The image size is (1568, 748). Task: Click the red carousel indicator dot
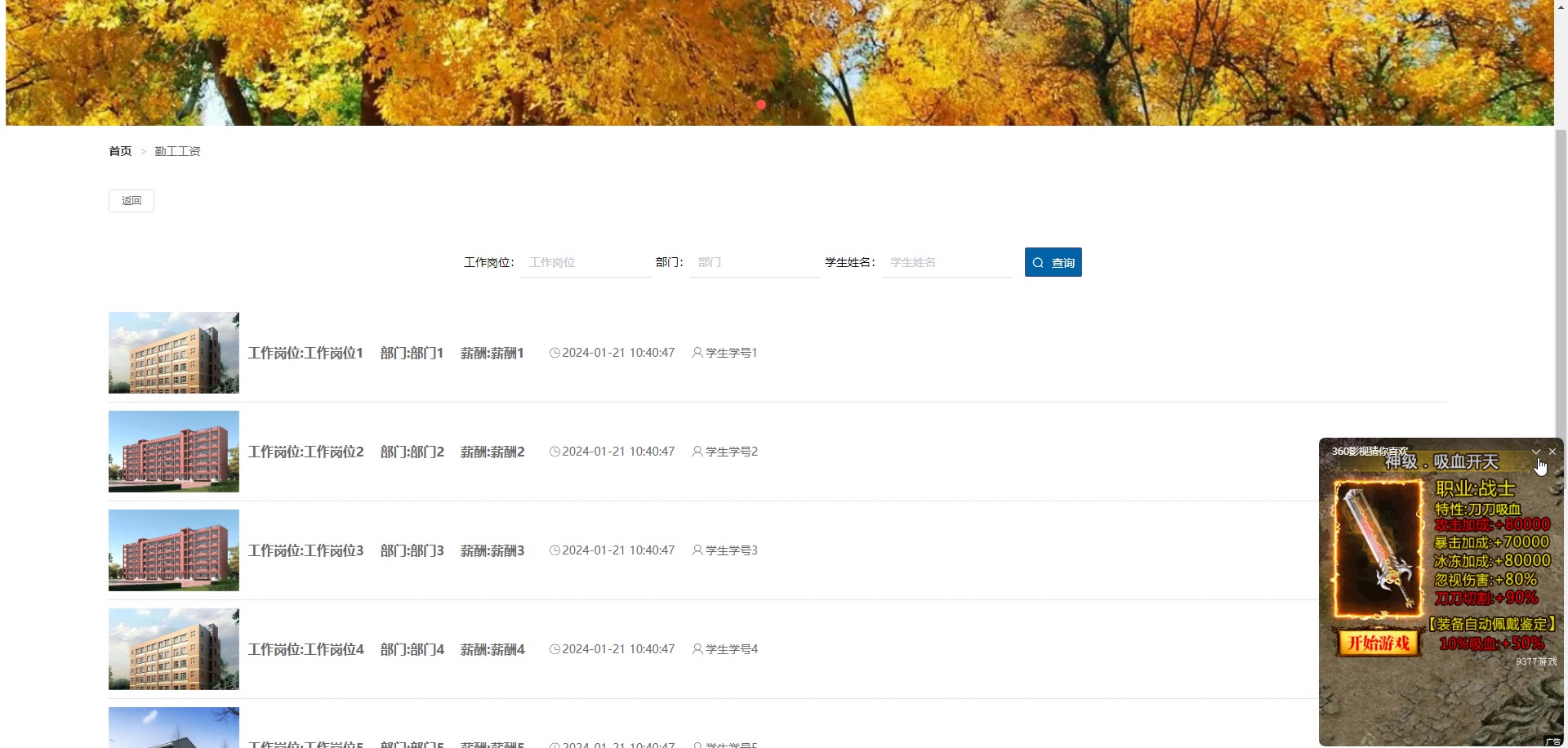coord(761,105)
